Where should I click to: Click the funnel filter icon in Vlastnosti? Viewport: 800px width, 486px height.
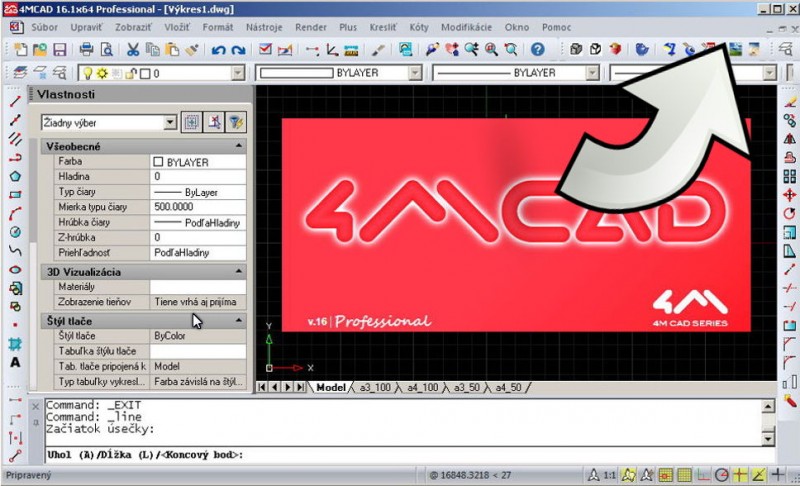coord(235,122)
